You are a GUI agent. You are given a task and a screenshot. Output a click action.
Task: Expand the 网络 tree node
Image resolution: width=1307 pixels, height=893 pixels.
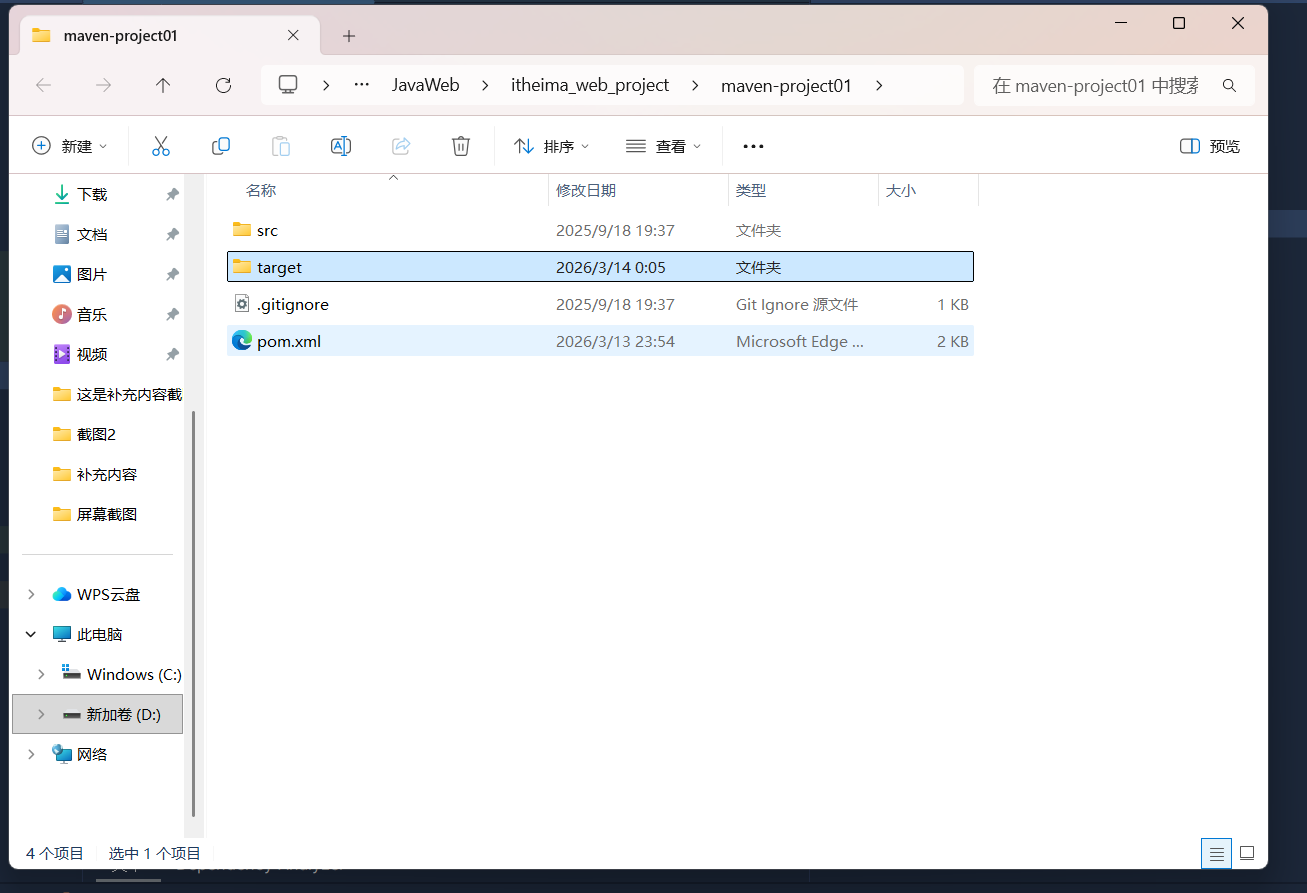point(31,754)
